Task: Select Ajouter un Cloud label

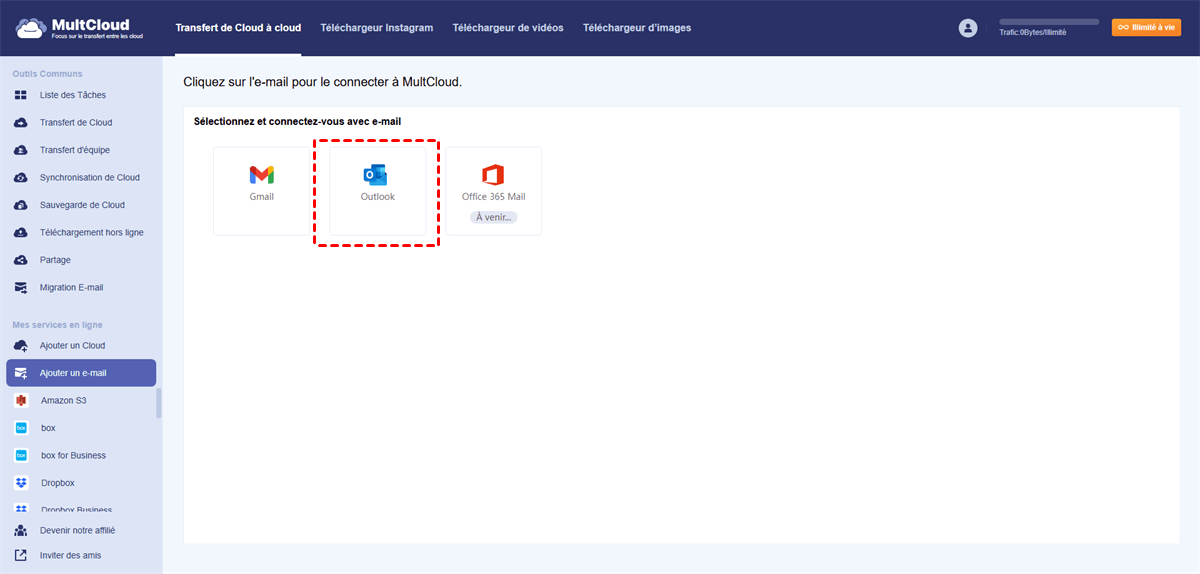Action: coord(72,346)
